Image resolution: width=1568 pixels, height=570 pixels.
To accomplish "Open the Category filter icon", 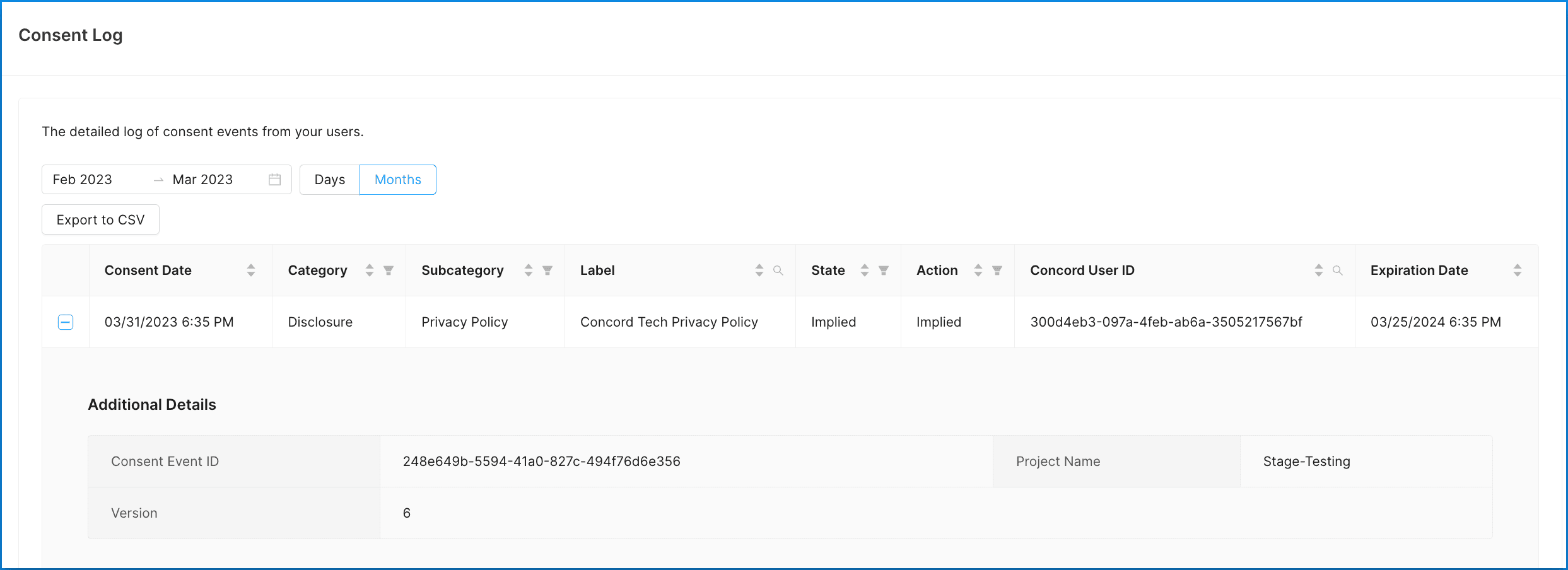I will (389, 270).
